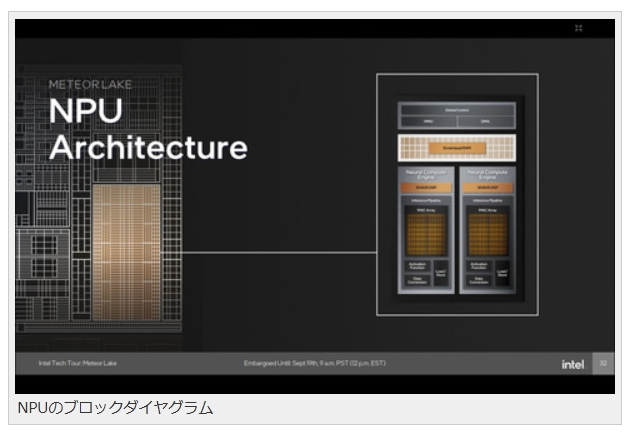The height and width of the screenshot is (432, 634).
Task: Click the NPUのブロックダイヤグラム caption
Action: coord(116,408)
